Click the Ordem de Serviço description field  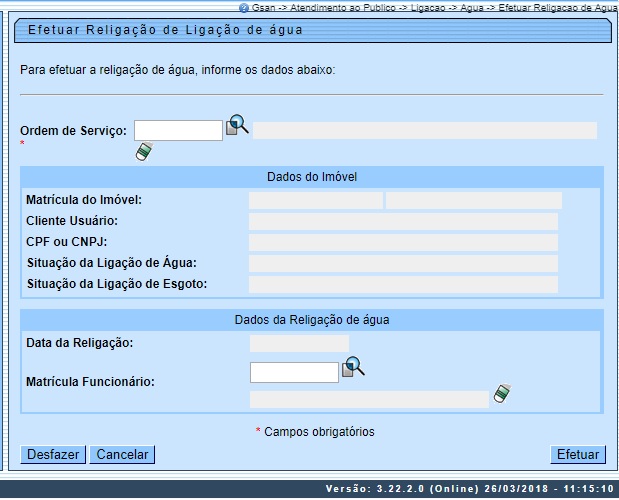coord(424,130)
